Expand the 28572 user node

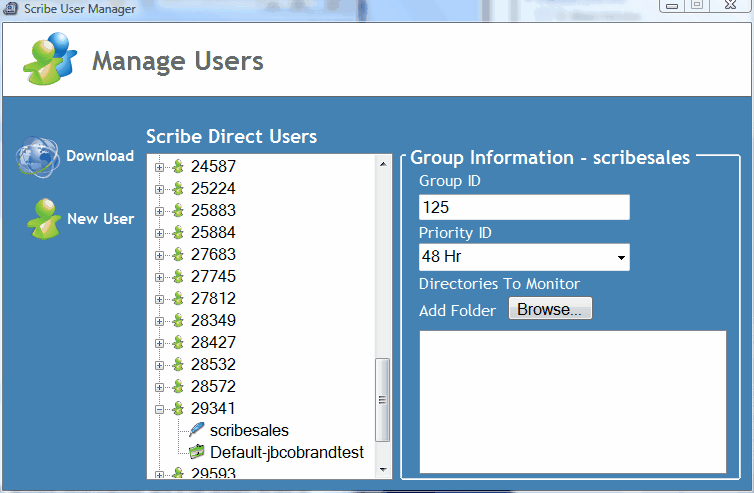coord(159,388)
